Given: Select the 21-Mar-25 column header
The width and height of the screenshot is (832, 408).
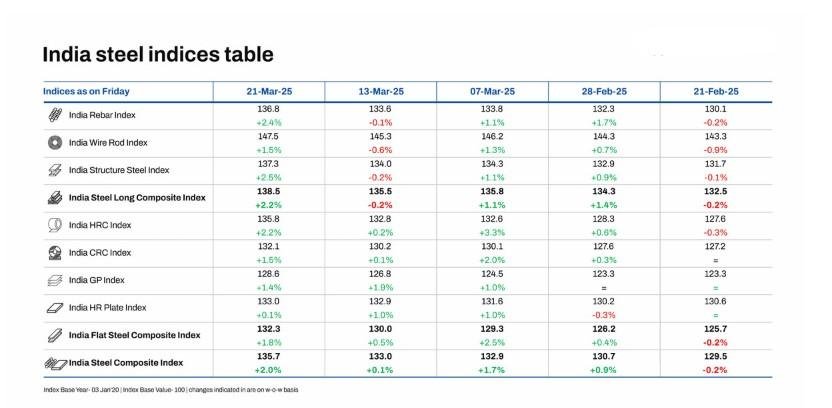Looking at the screenshot, I should tap(269, 91).
